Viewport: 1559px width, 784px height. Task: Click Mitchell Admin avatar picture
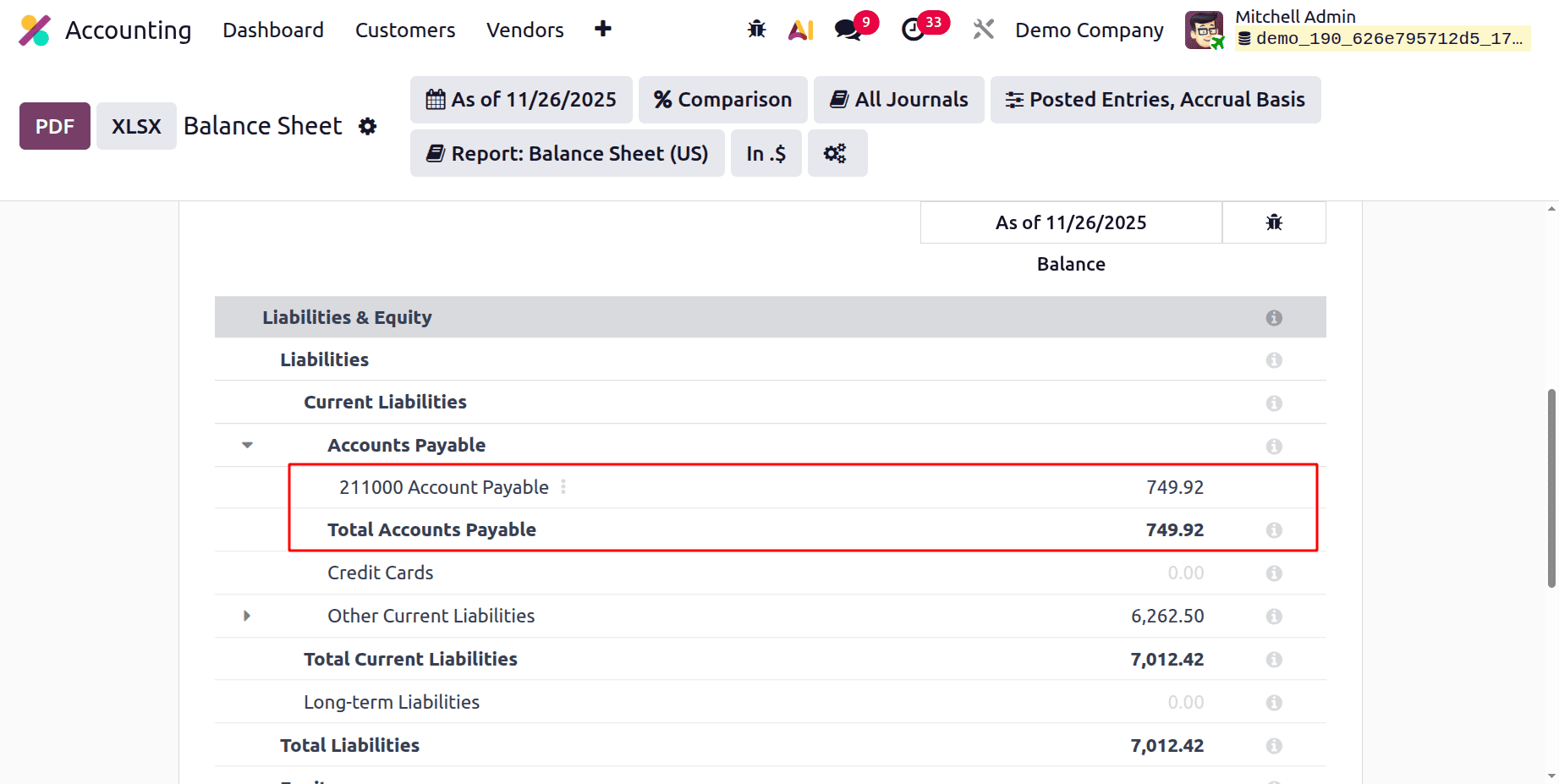point(1205,30)
